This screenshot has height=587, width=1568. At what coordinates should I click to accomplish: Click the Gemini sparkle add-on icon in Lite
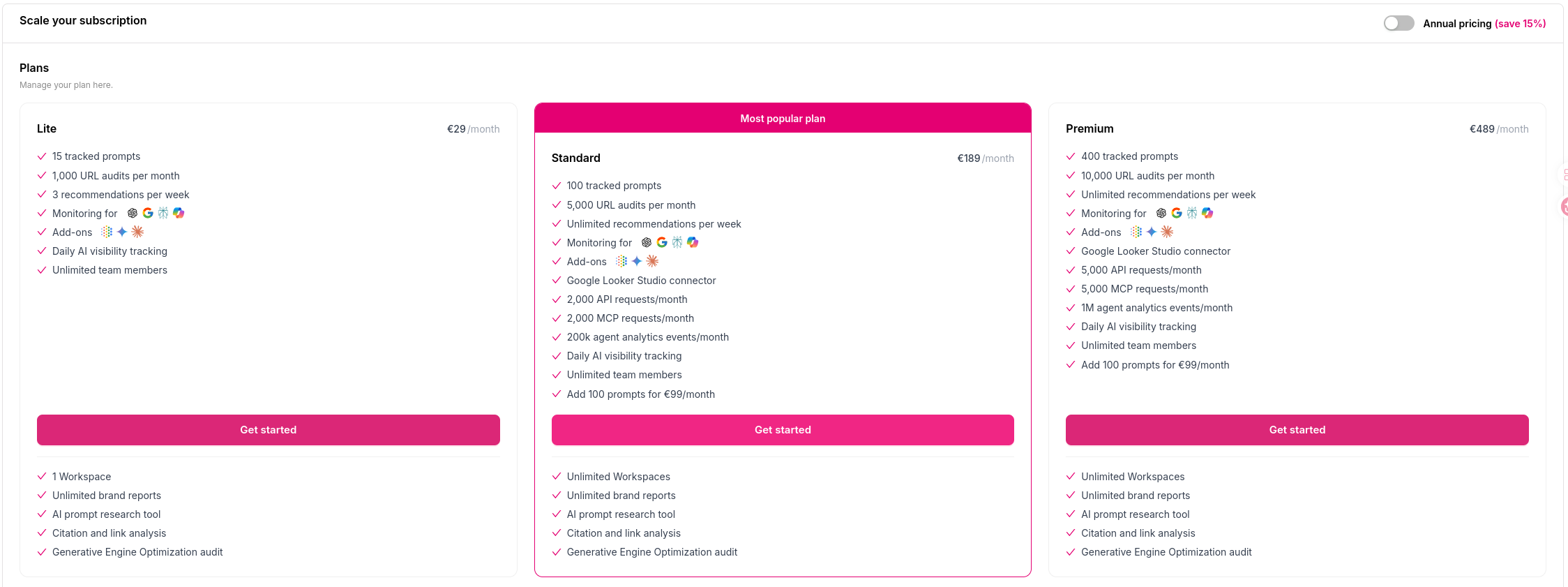click(122, 232)
